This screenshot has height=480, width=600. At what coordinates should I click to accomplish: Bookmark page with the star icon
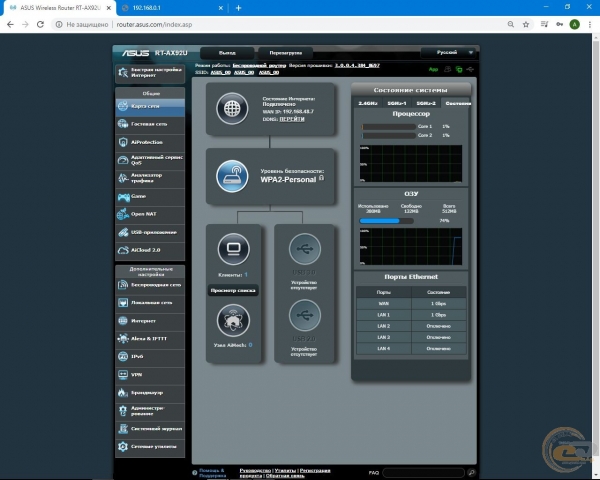pos(526,24)
